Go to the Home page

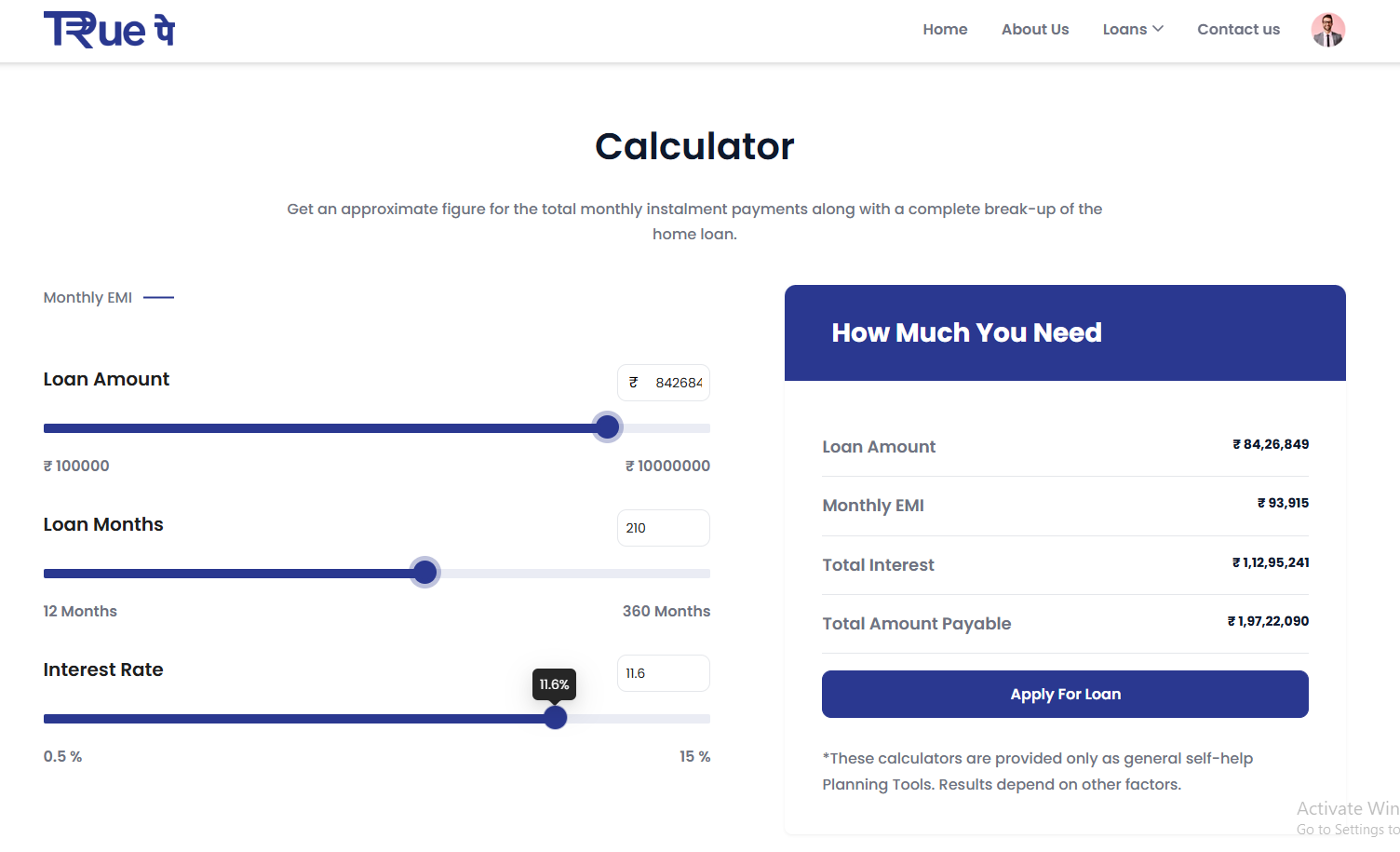coord(945,30)
